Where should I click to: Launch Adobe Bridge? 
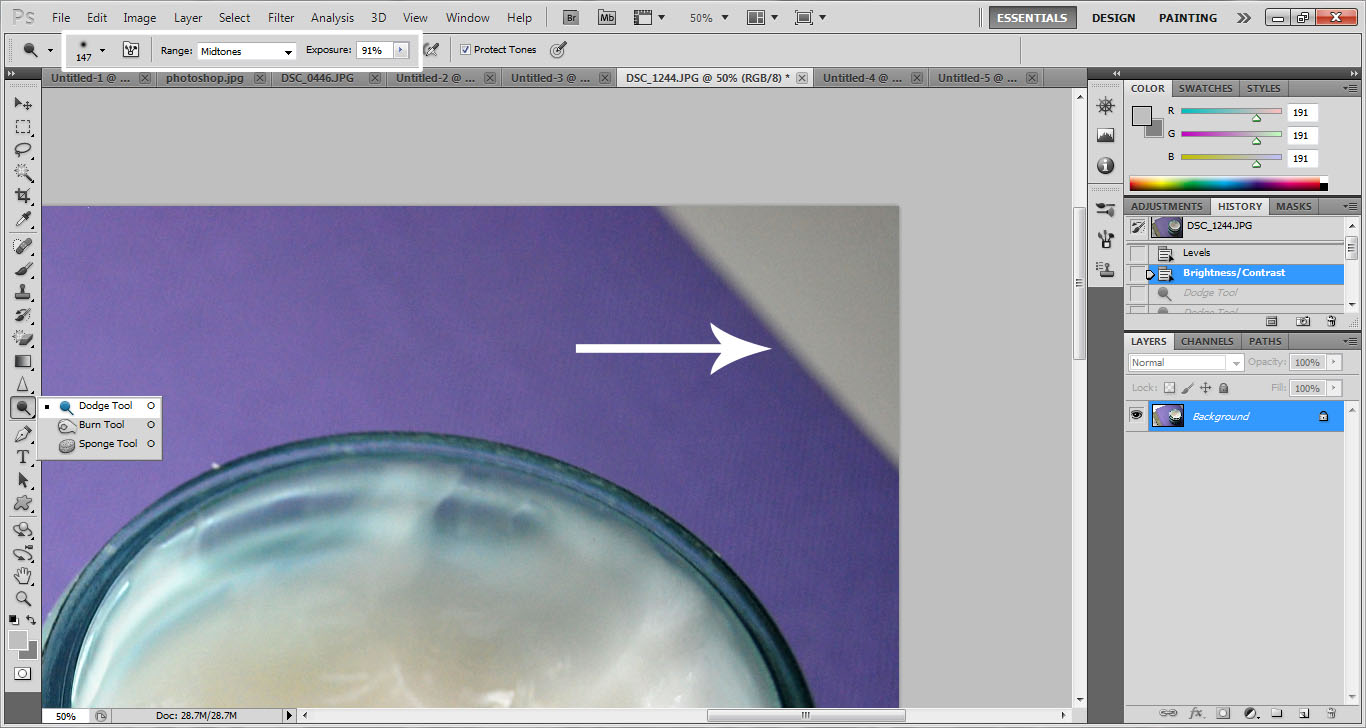pos(571,18)
